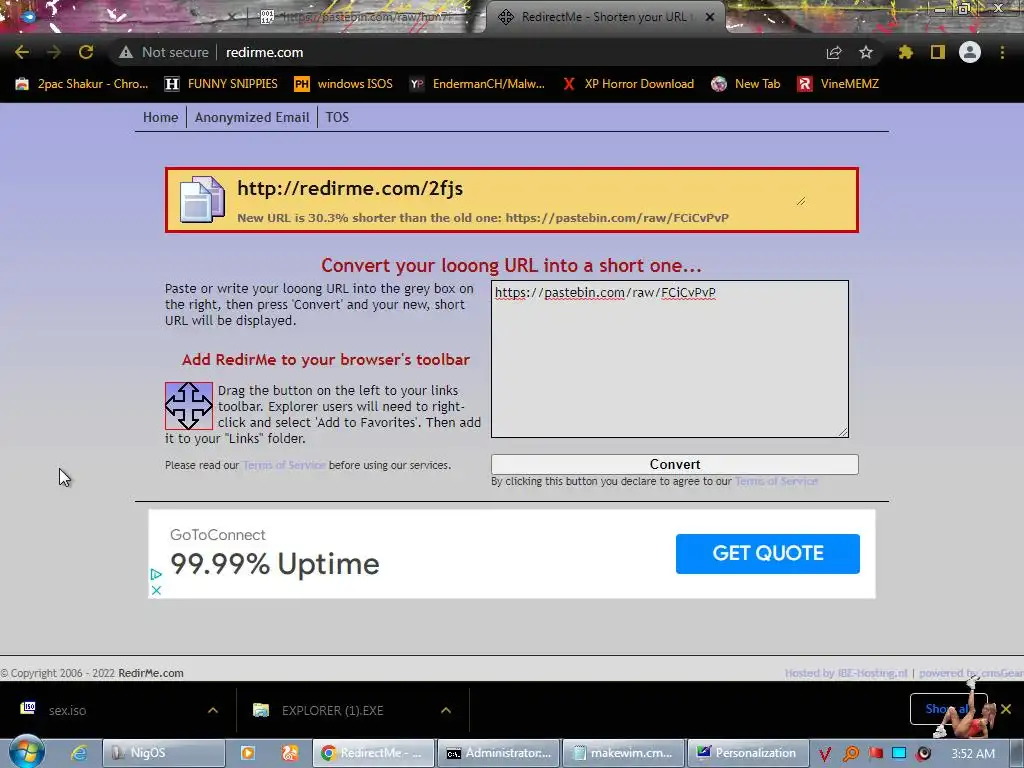Open the Chrome profile avatar
Screen dimensions: 1024x768
[x=970, y=52]
